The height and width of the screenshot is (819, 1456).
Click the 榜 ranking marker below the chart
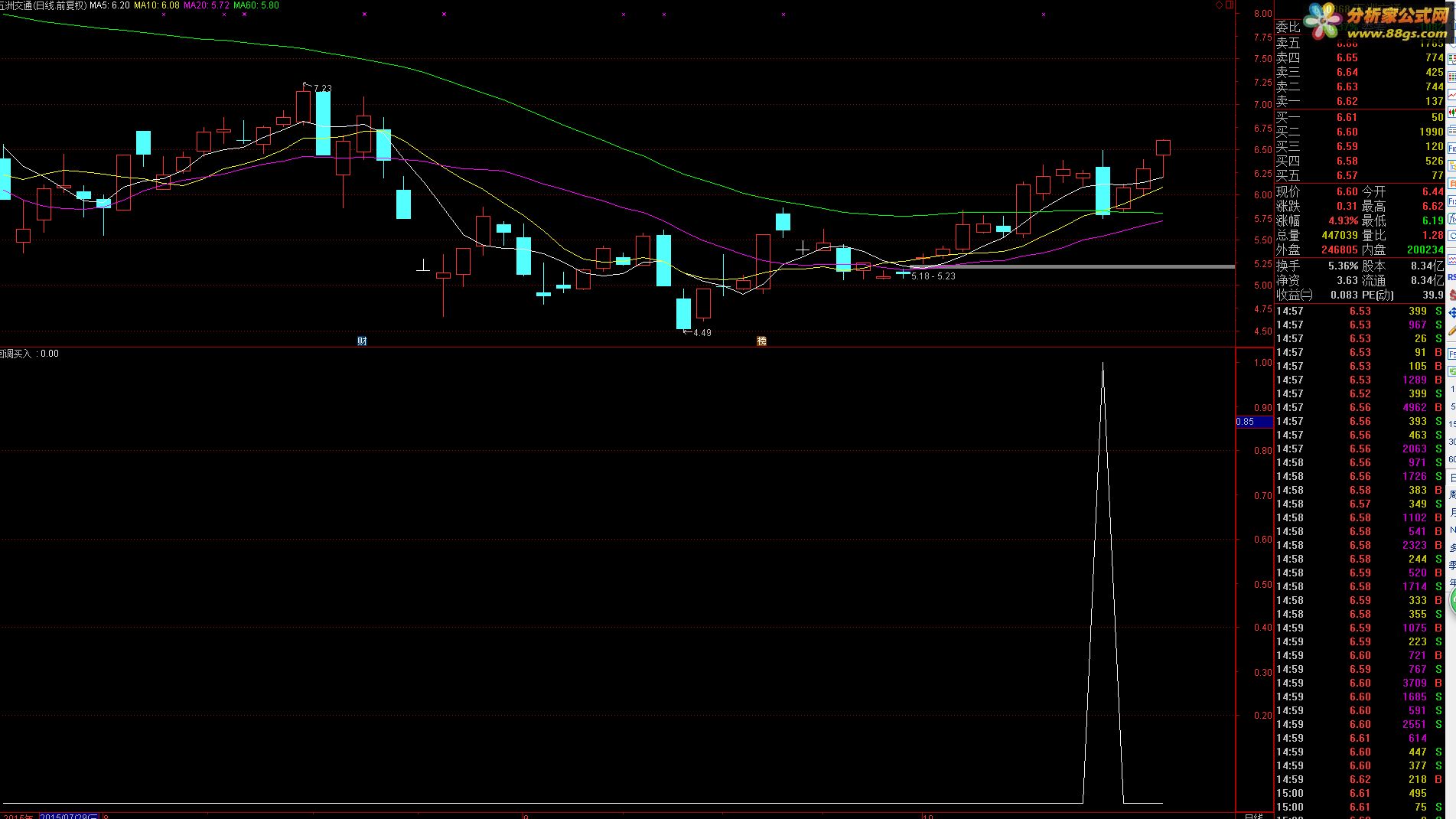[x=761, y=341]
